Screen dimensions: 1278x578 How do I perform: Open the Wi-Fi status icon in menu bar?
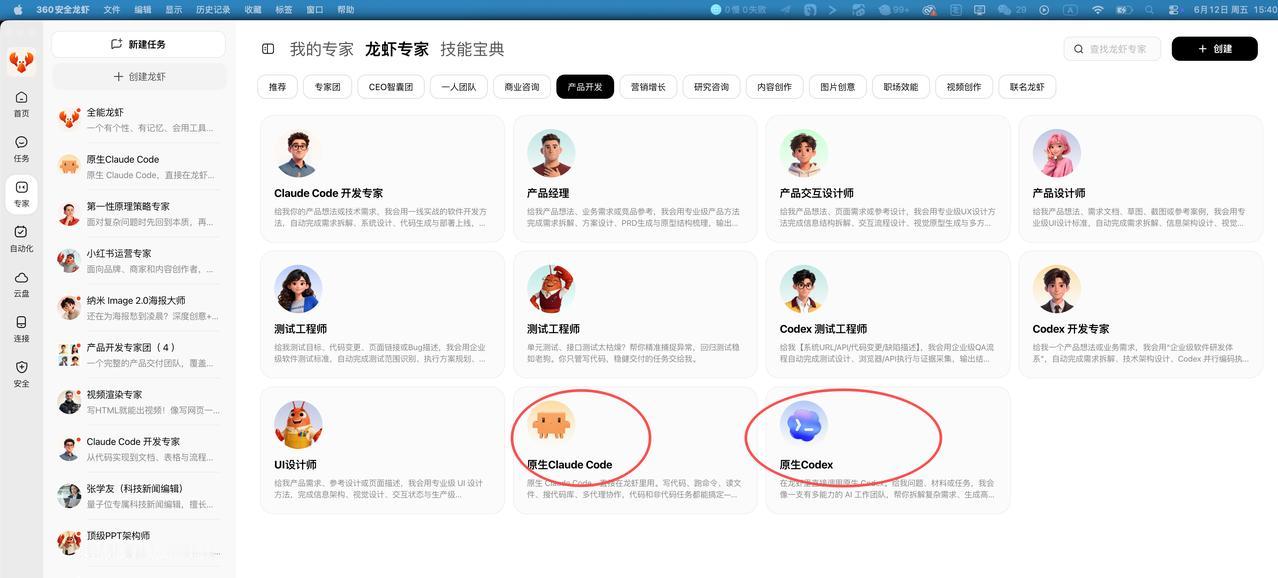[1097, 9]
